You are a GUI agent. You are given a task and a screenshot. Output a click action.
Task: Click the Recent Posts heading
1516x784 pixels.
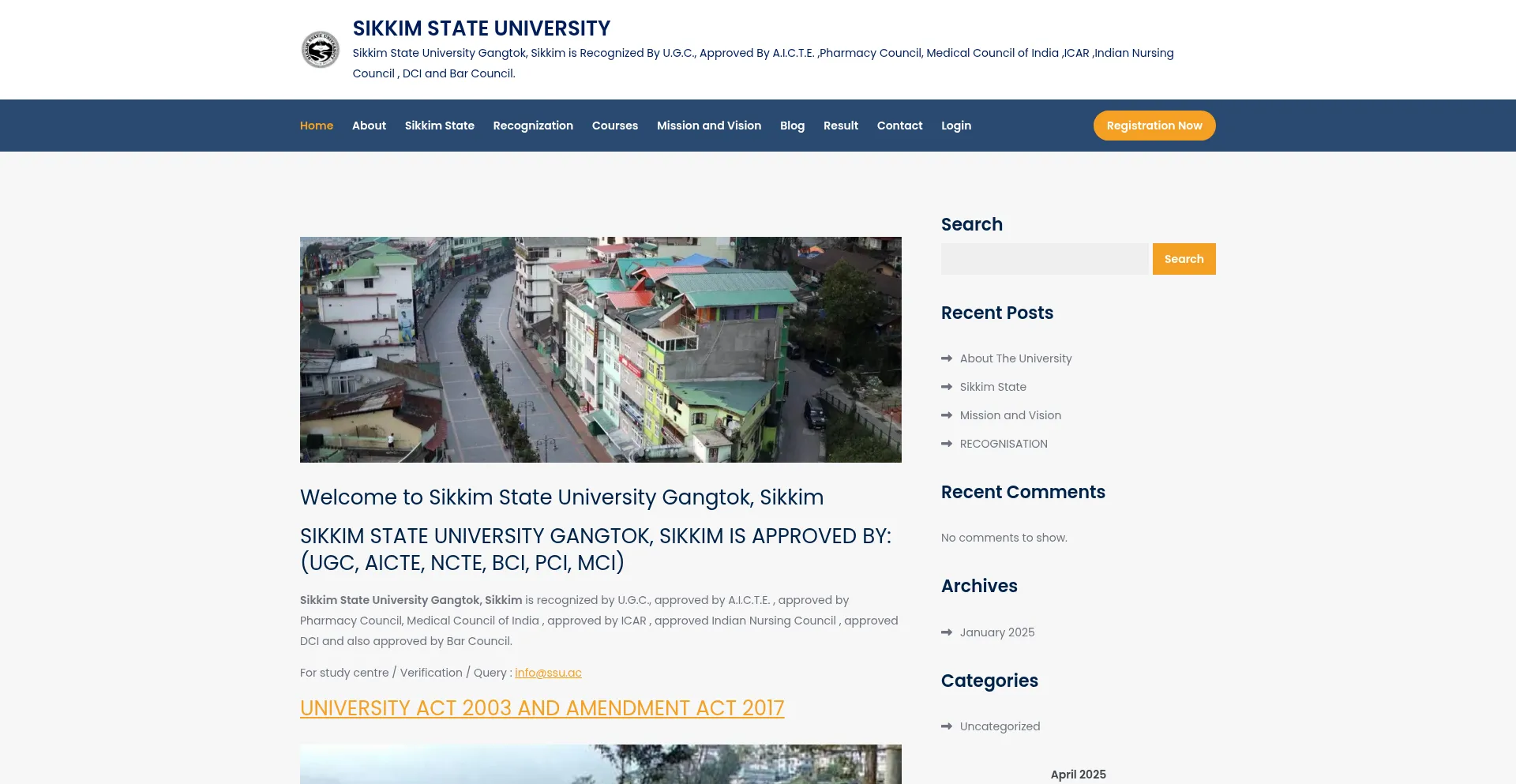pos(997,313)
